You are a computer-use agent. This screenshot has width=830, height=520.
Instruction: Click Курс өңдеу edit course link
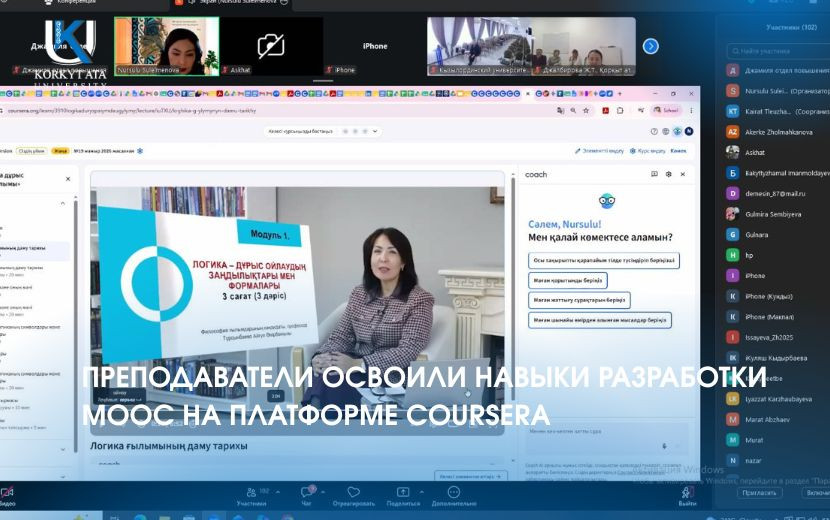tap(647, 151)
